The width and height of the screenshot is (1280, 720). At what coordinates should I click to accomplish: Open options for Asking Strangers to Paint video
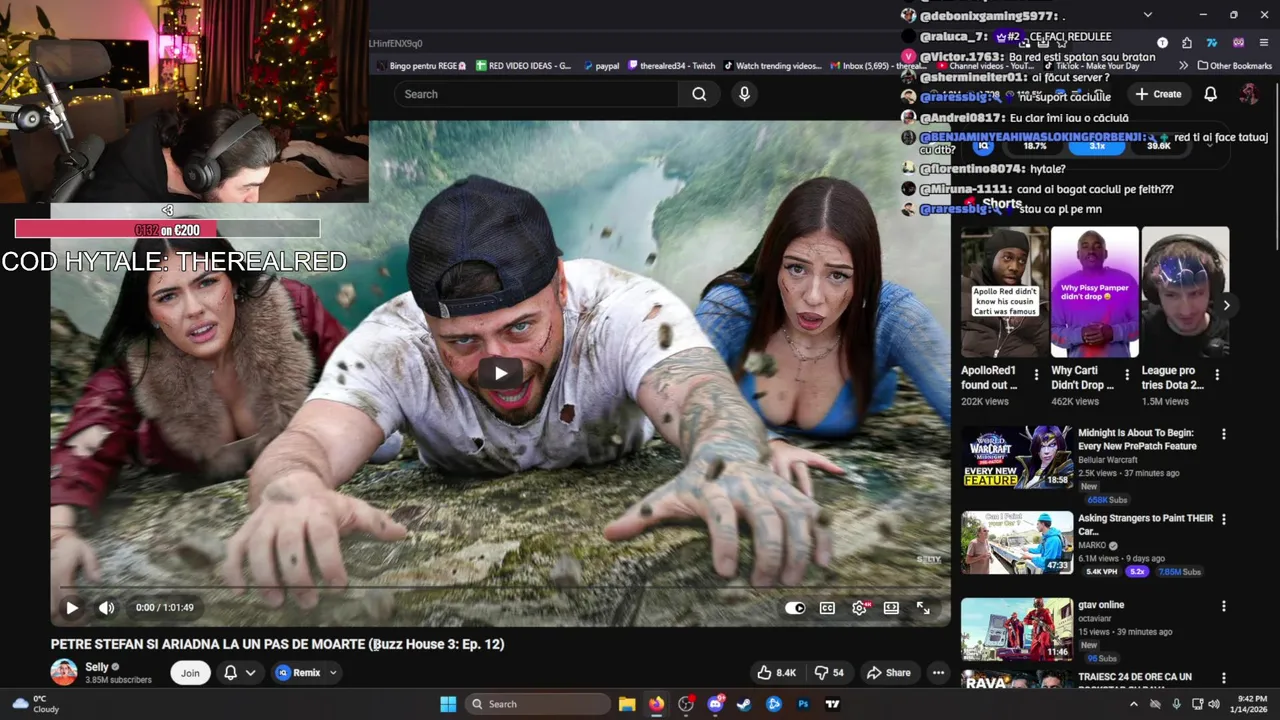1223,519
